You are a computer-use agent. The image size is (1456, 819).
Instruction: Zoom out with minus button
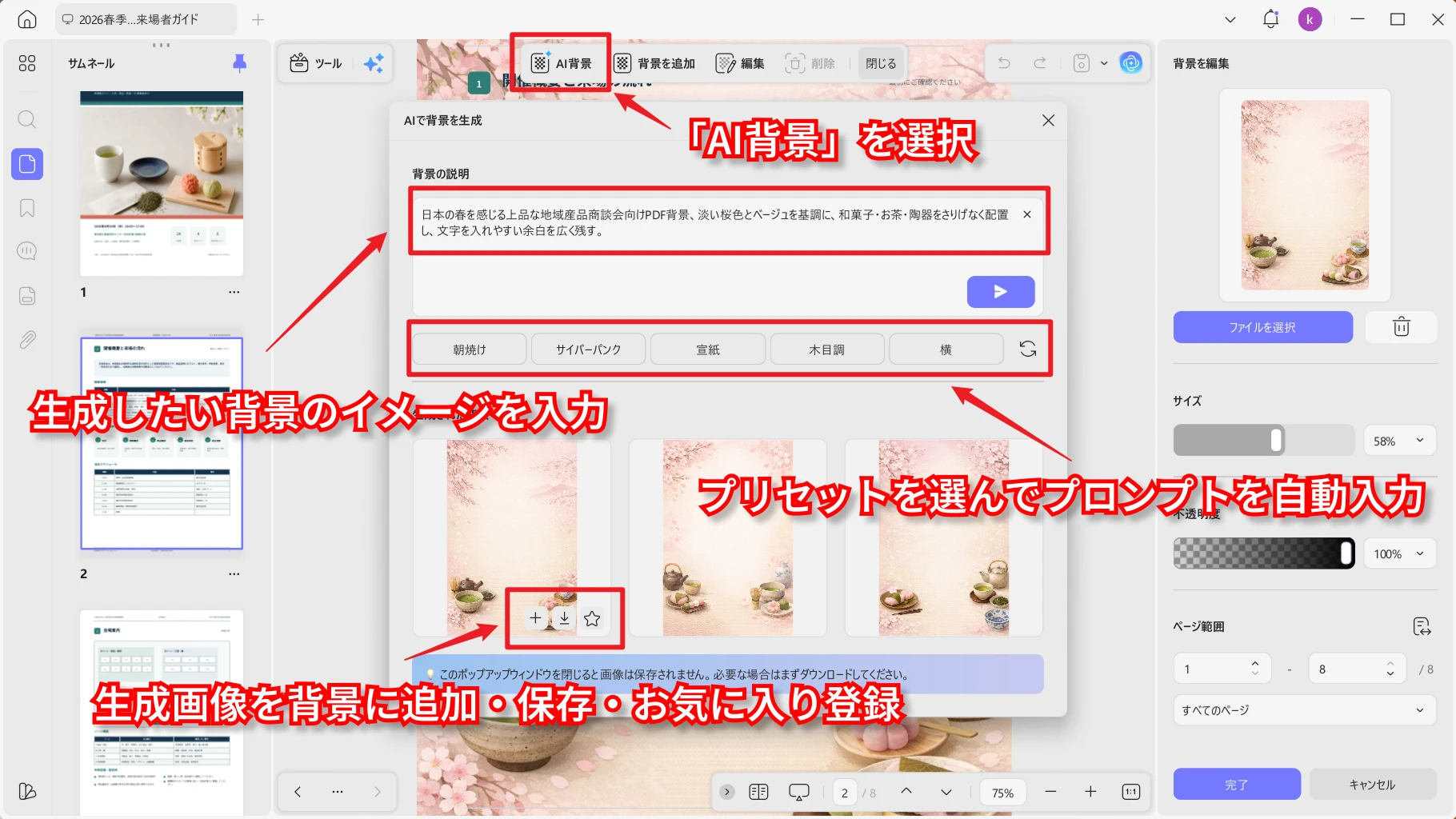coord(1051,792)
